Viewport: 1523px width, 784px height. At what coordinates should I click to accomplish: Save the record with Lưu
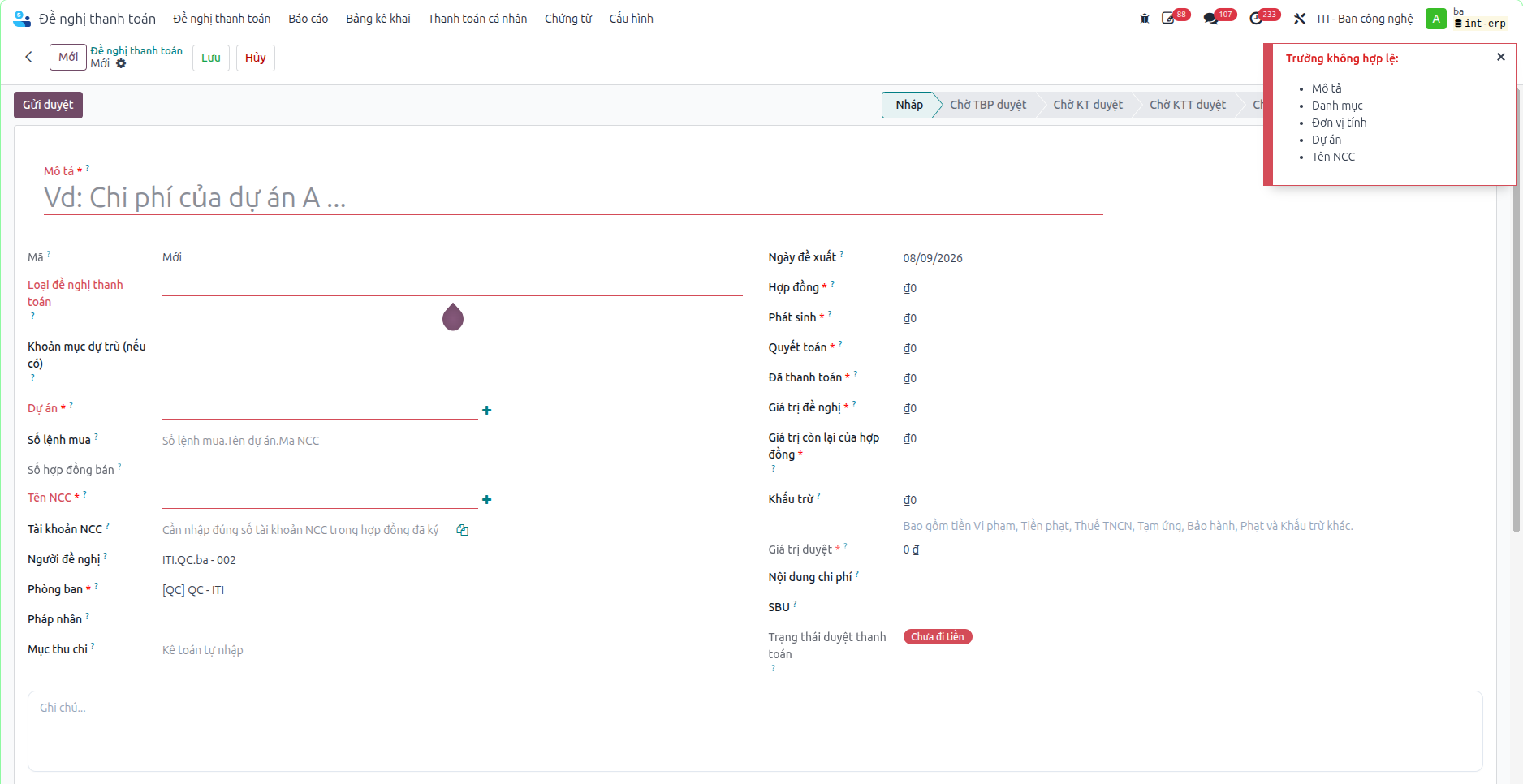point(211,58)
